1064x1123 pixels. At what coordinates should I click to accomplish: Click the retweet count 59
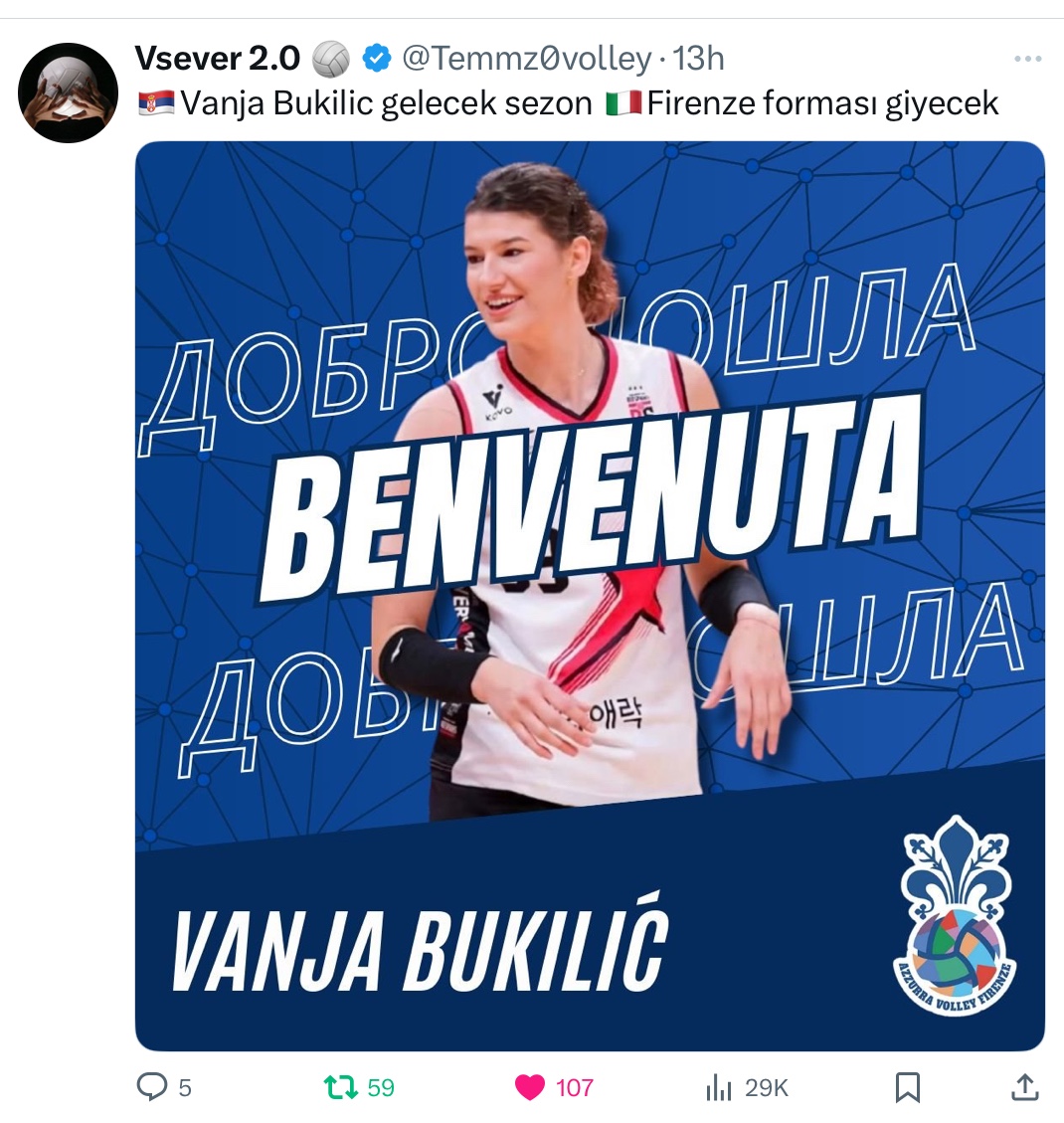tap(381, 1087)
